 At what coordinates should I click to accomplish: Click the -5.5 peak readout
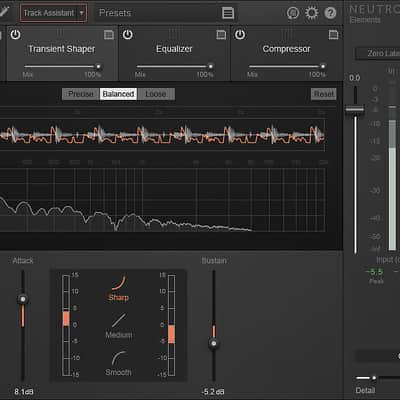375,272
